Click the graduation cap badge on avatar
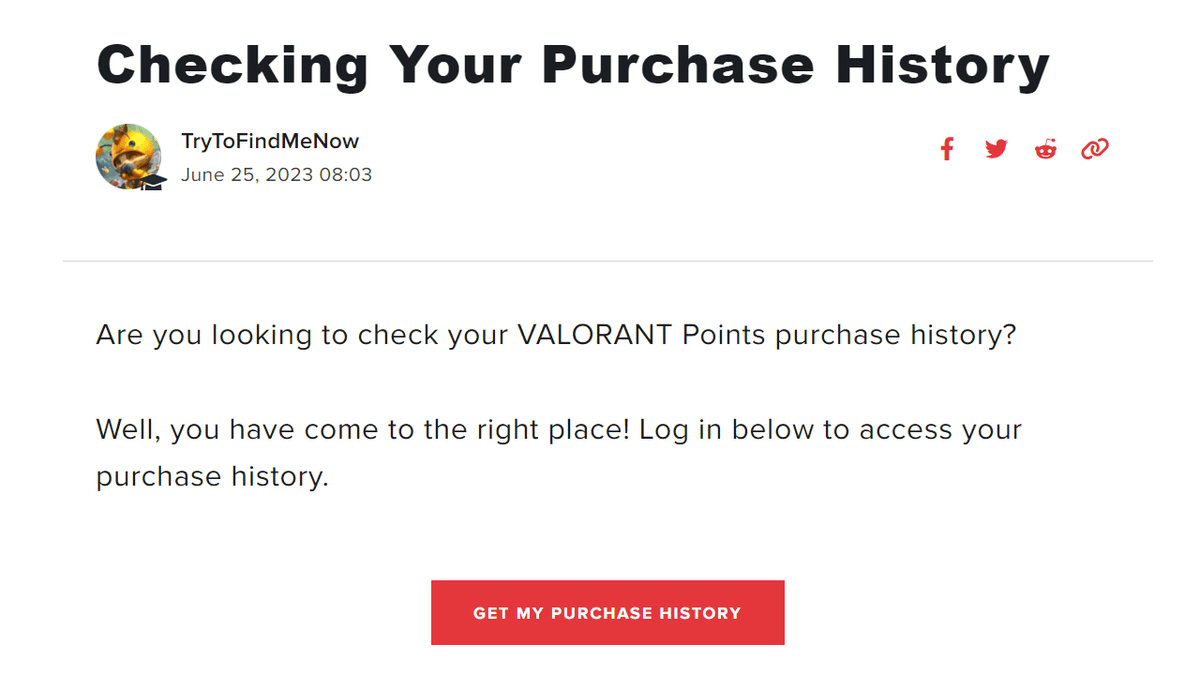 (x=152, y=182)
